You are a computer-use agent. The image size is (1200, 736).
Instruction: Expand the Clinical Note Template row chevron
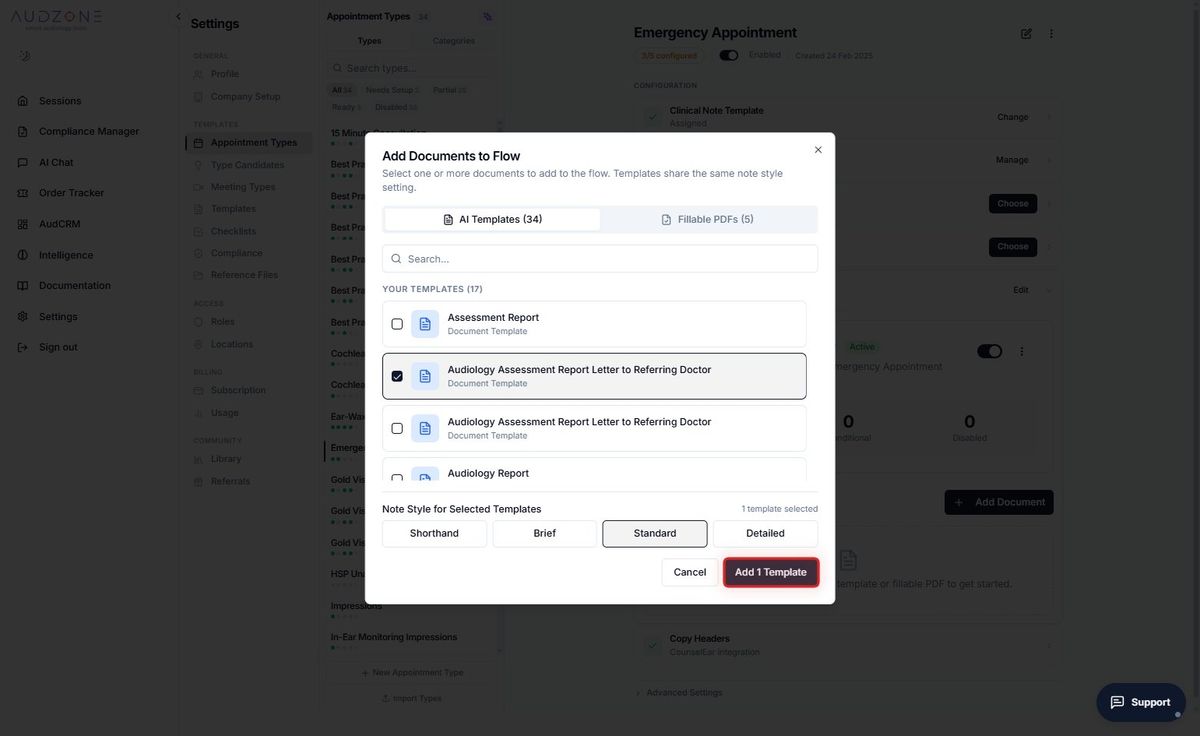1049,117
